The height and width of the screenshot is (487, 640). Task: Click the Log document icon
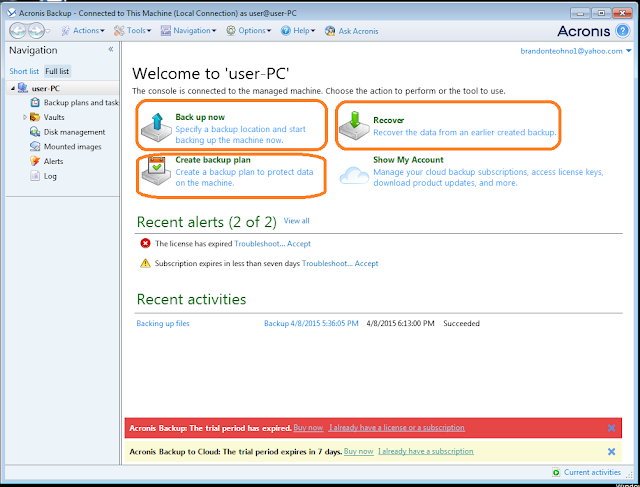click(x=35, y=176)
